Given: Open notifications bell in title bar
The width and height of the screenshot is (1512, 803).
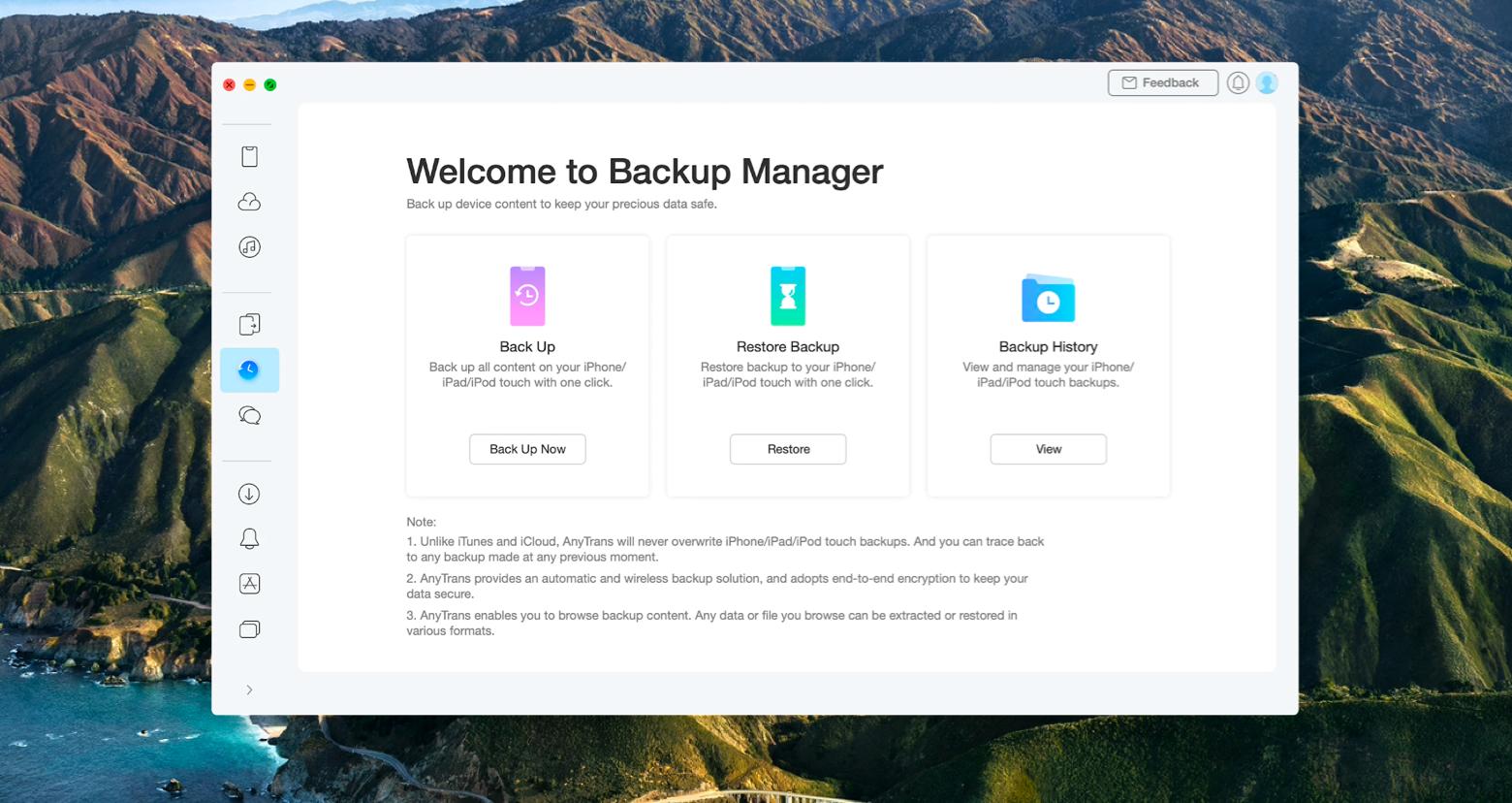Looking at the screenshot, I should (1238, 82).
